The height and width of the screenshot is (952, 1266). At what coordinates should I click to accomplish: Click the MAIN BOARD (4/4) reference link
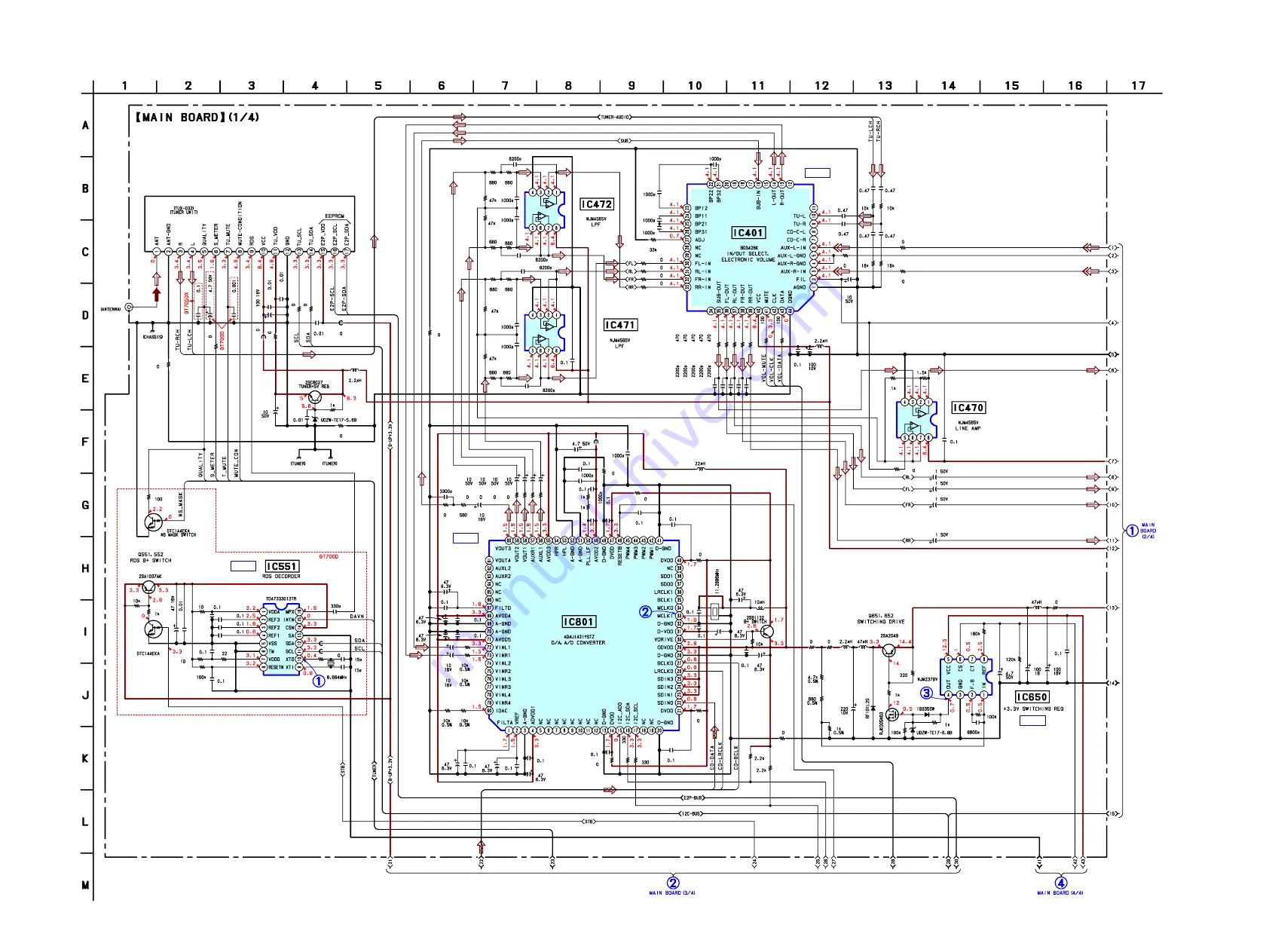point(1060,893)
